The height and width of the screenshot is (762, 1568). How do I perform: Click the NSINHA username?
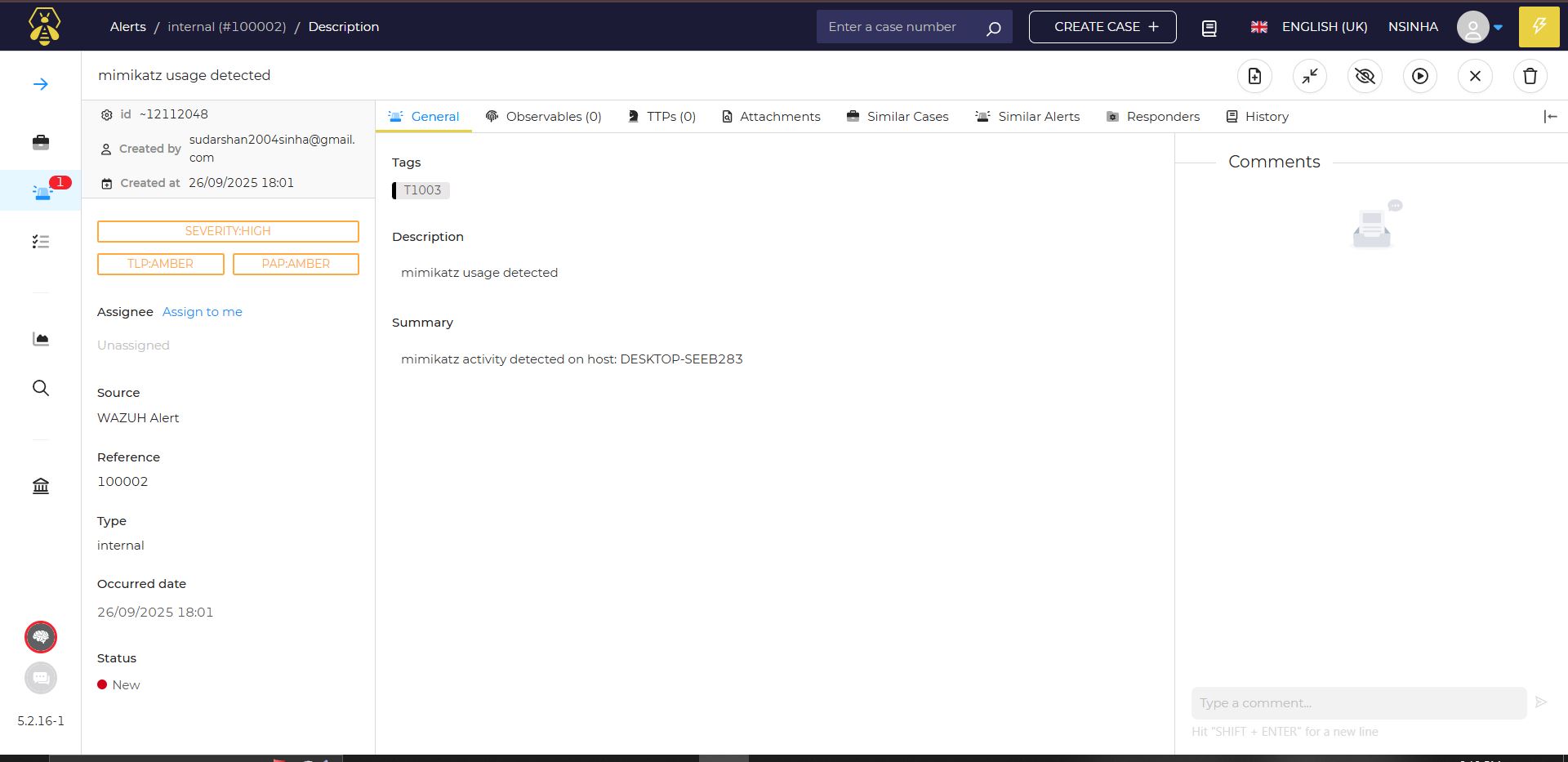1413,27
